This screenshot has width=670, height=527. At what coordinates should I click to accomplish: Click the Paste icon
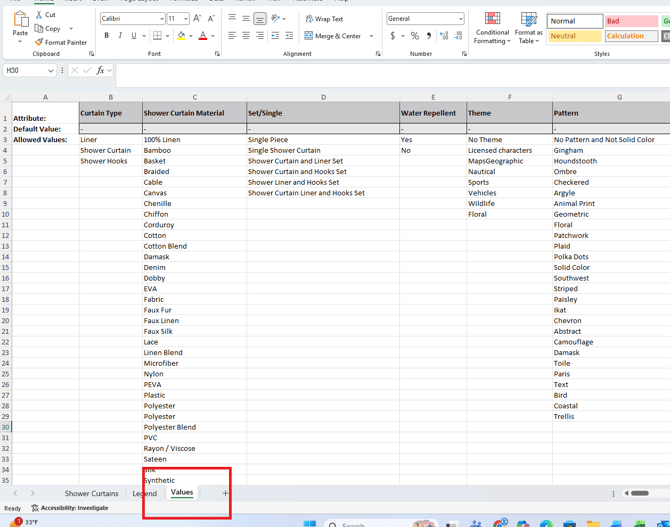(x=20, y=22)
